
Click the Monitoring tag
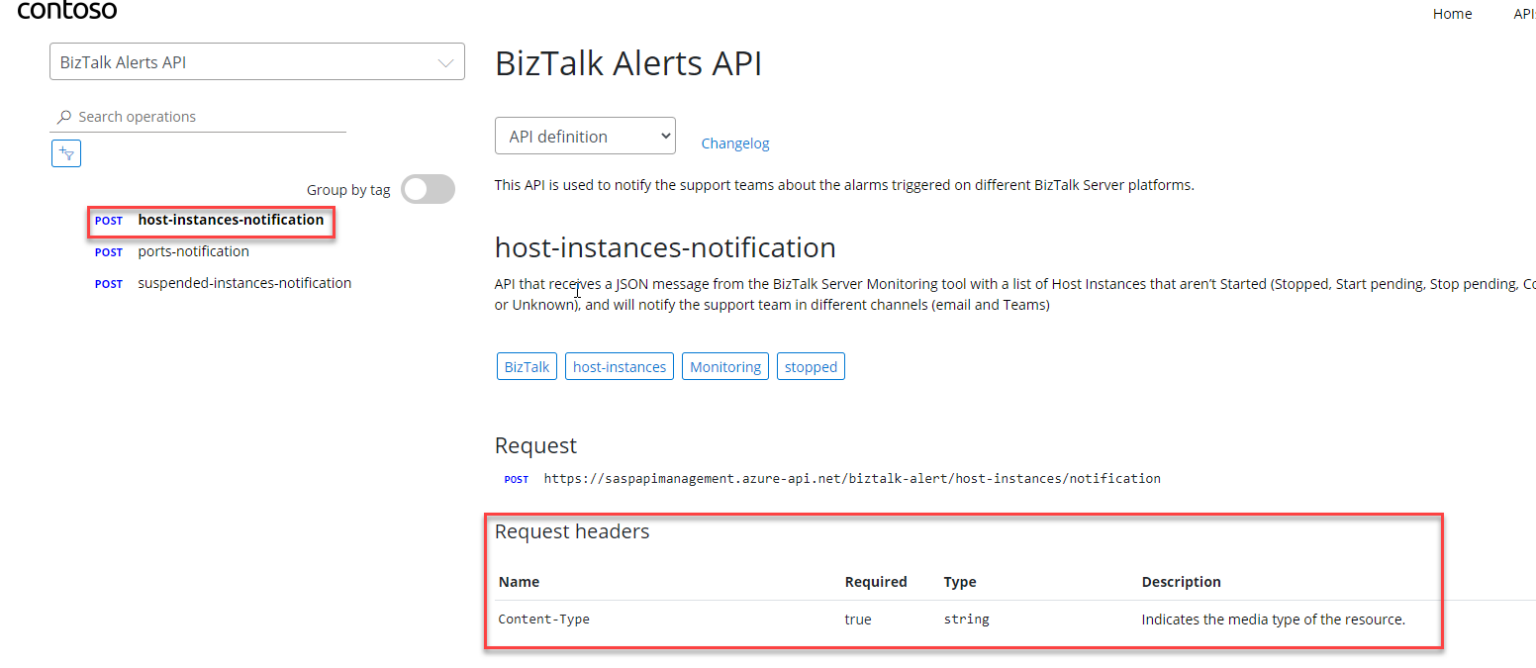(725, 367)
